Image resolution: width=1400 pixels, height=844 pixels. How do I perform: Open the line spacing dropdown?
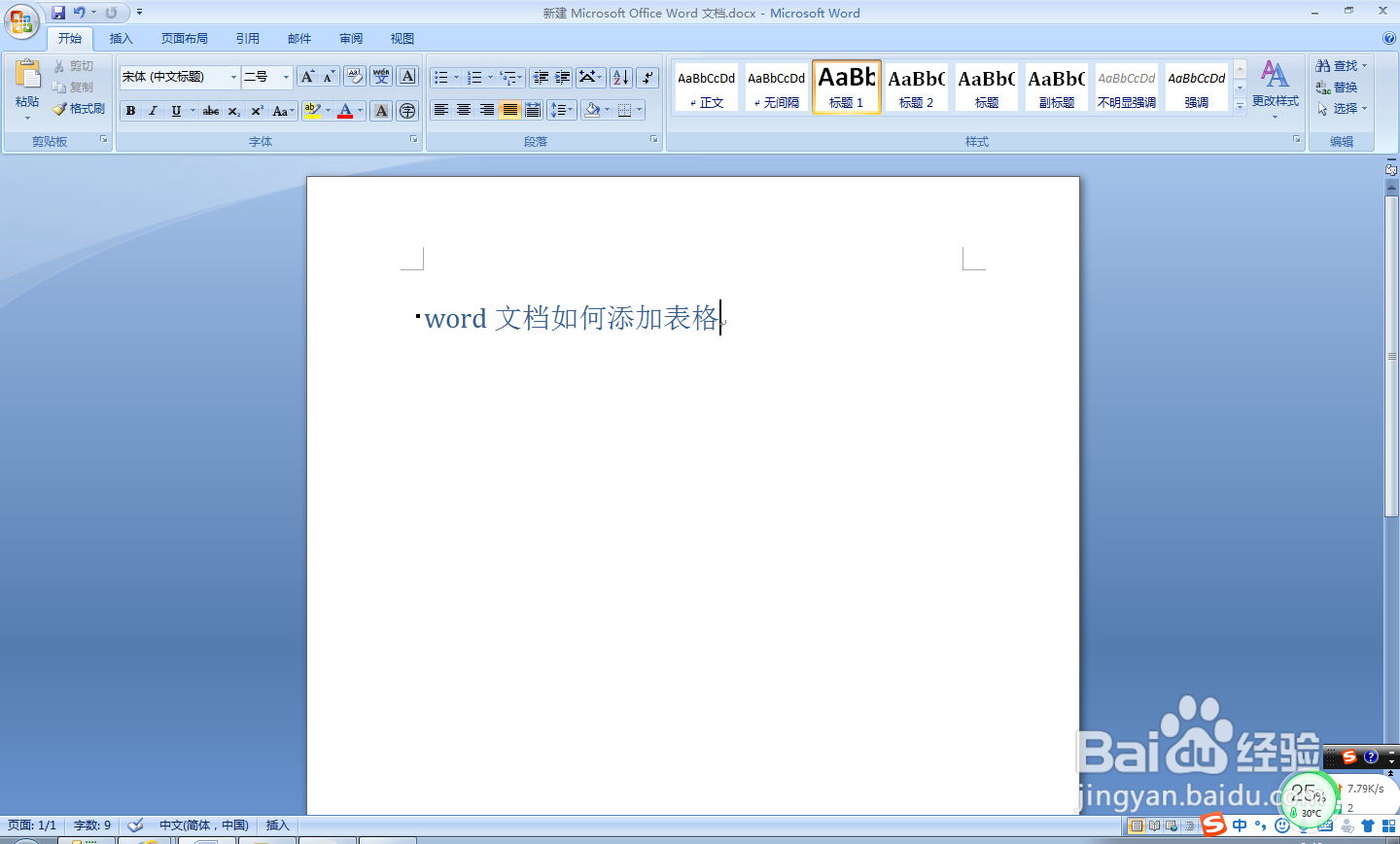[x=562, y=110]
